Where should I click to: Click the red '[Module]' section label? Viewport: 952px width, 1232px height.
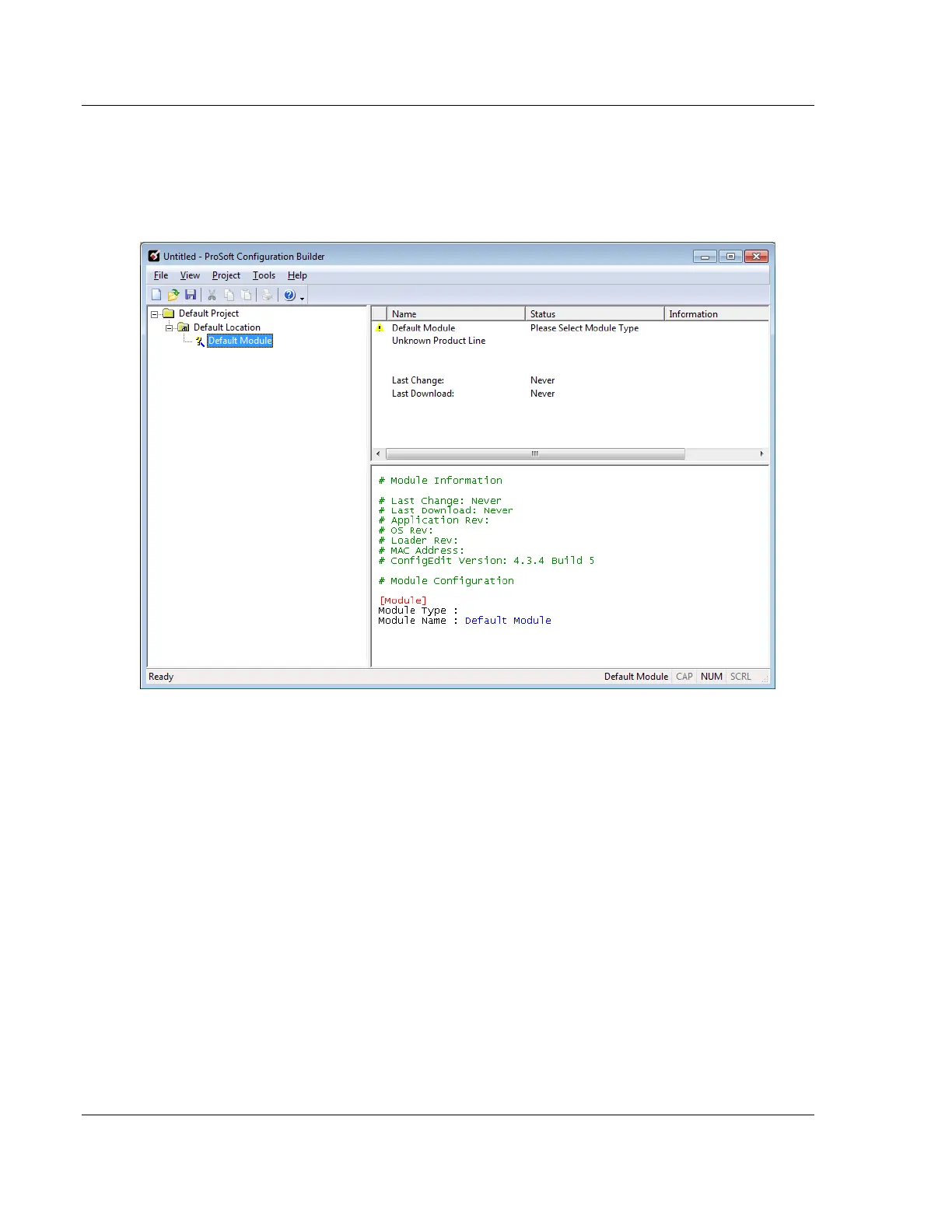coord(403,600)
